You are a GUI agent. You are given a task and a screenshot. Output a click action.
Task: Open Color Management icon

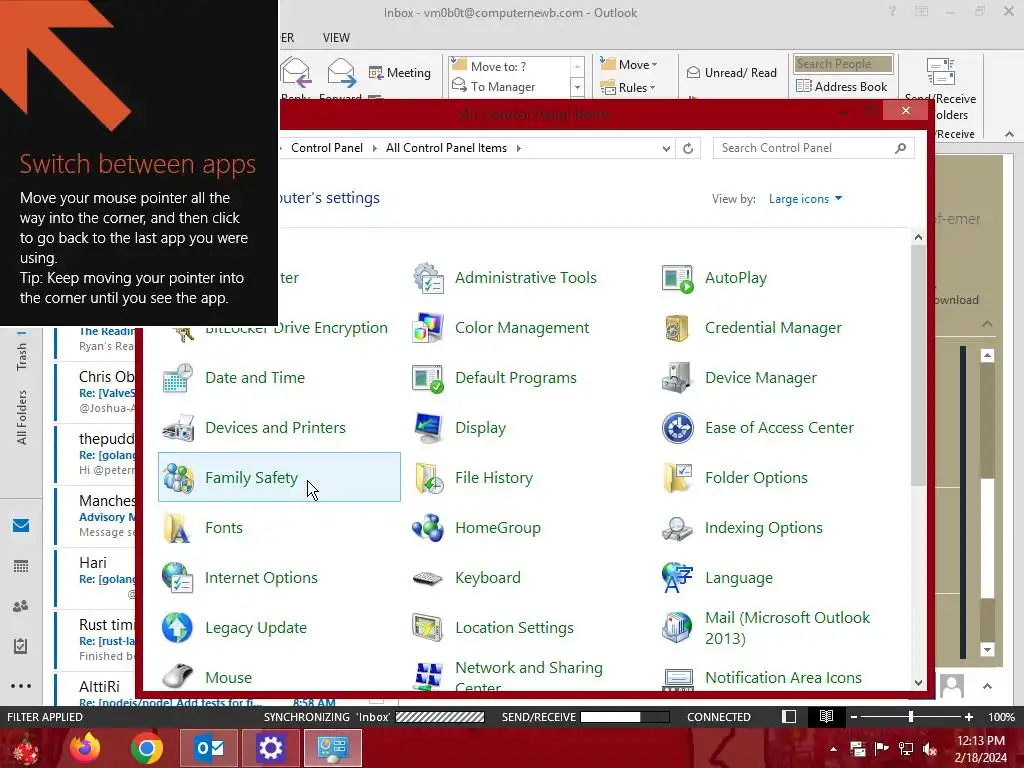pos(428,328)
